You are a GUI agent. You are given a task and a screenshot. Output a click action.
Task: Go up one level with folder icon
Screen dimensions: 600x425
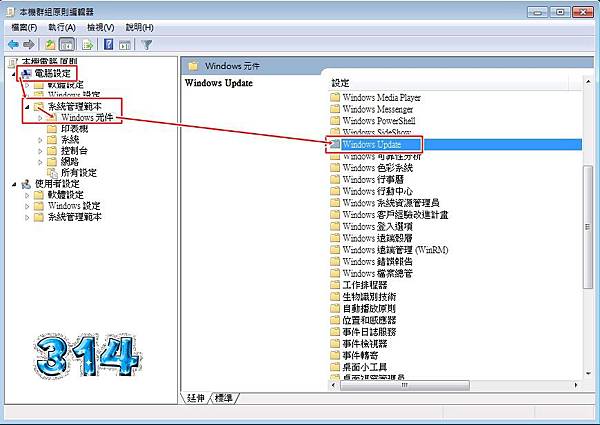point(50,45)
